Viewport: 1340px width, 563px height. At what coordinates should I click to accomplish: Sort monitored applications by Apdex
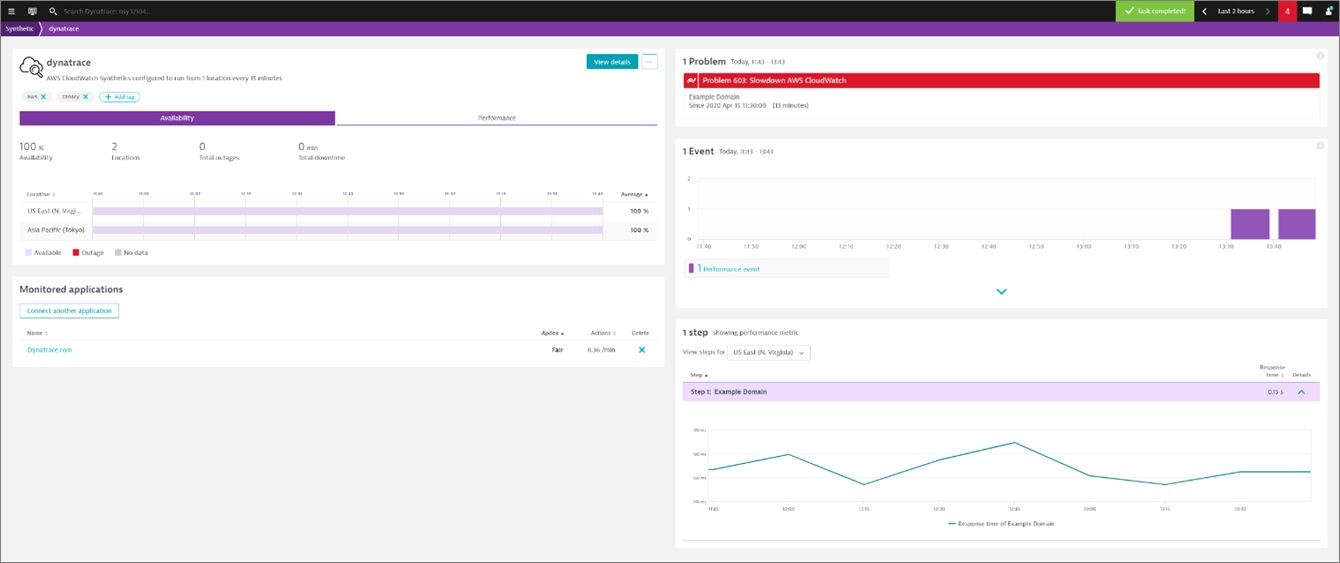click(x=553, y=333)
